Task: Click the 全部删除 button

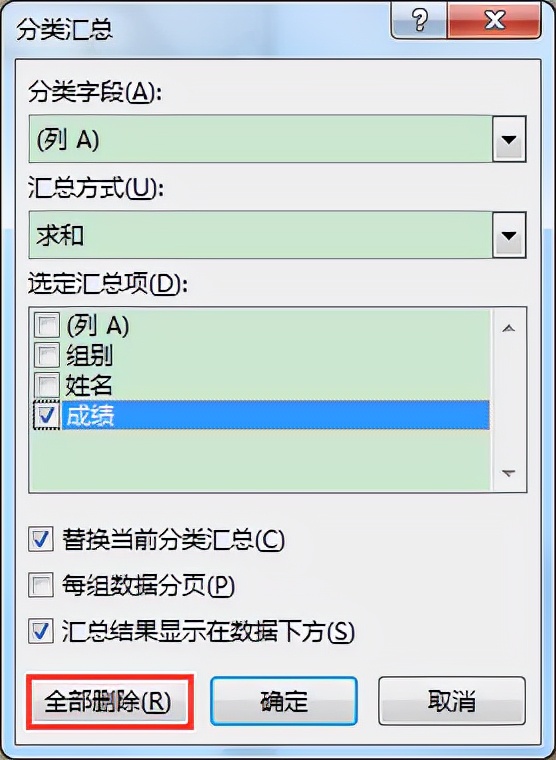Action: point(110,701)
